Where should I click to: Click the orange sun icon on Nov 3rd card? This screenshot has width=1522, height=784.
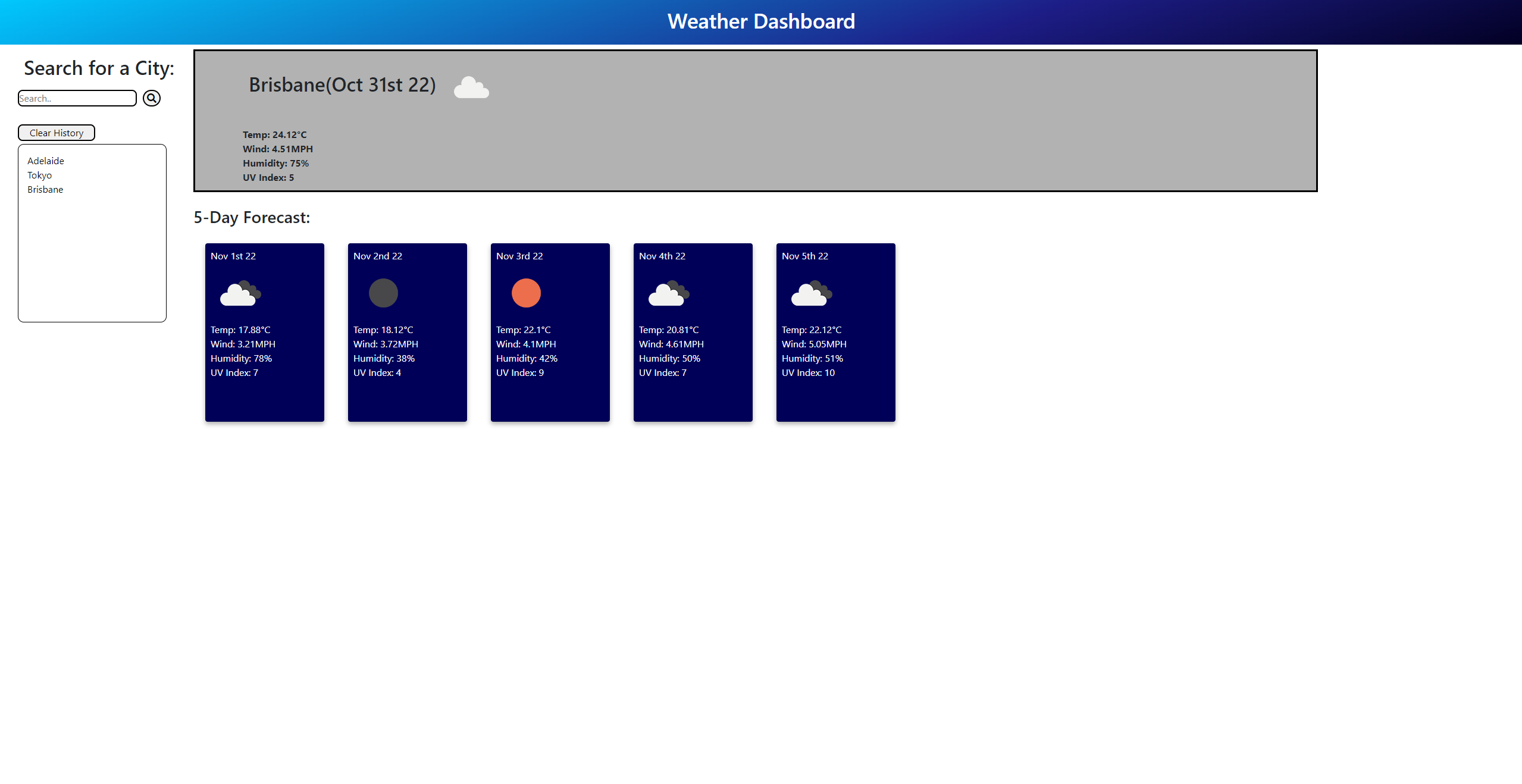point(525,293)
